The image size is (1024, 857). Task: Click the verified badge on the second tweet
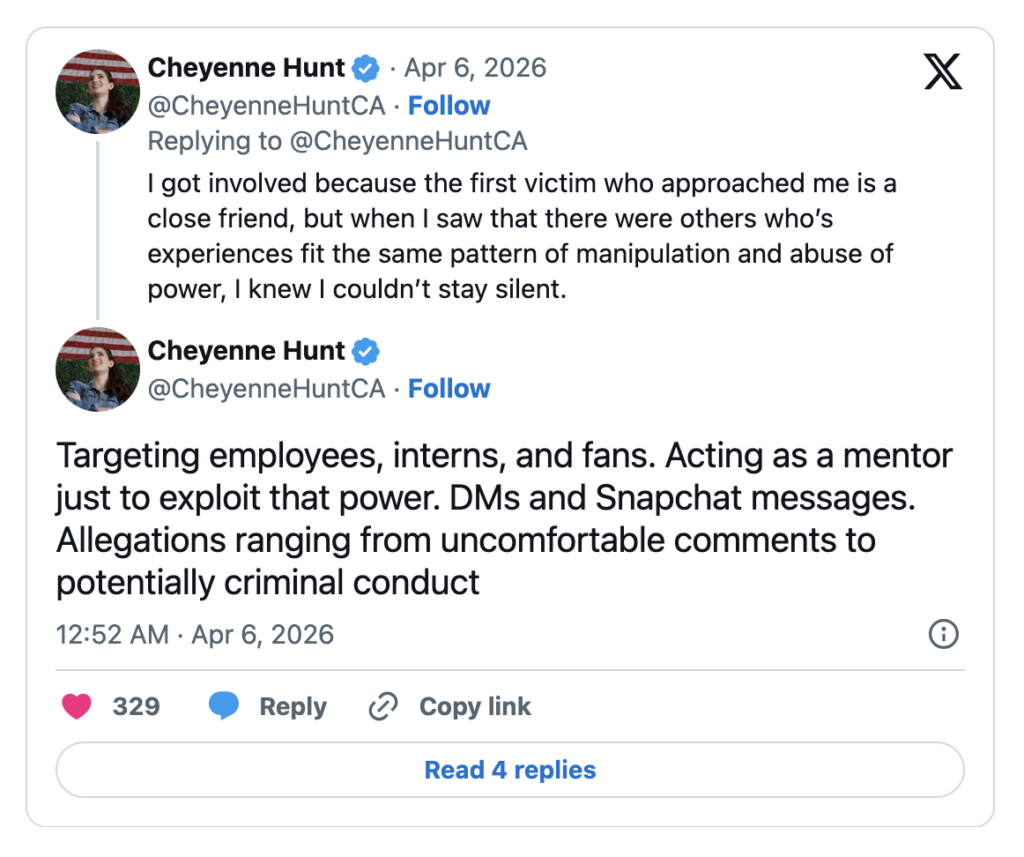pyautogui.click(x=365, y=351)
